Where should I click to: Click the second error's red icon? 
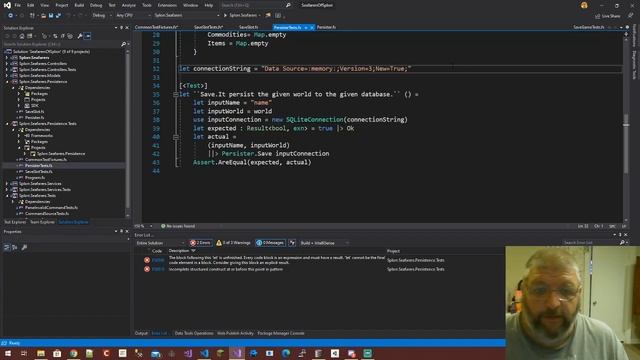pos(147,269)
